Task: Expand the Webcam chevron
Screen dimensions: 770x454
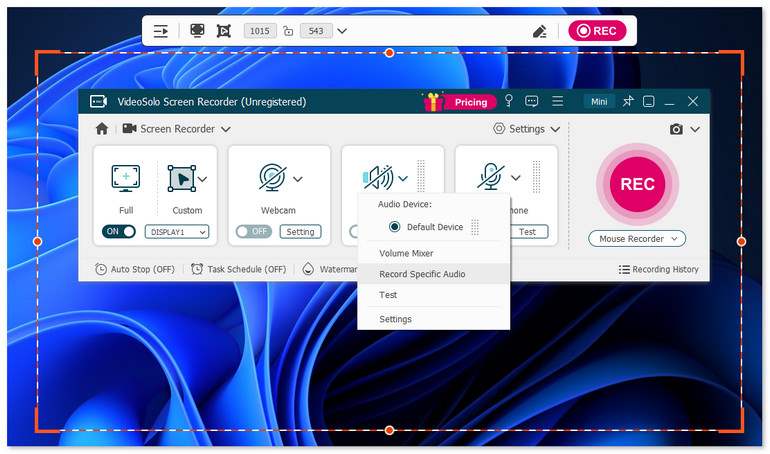Action: pos(298,179)
